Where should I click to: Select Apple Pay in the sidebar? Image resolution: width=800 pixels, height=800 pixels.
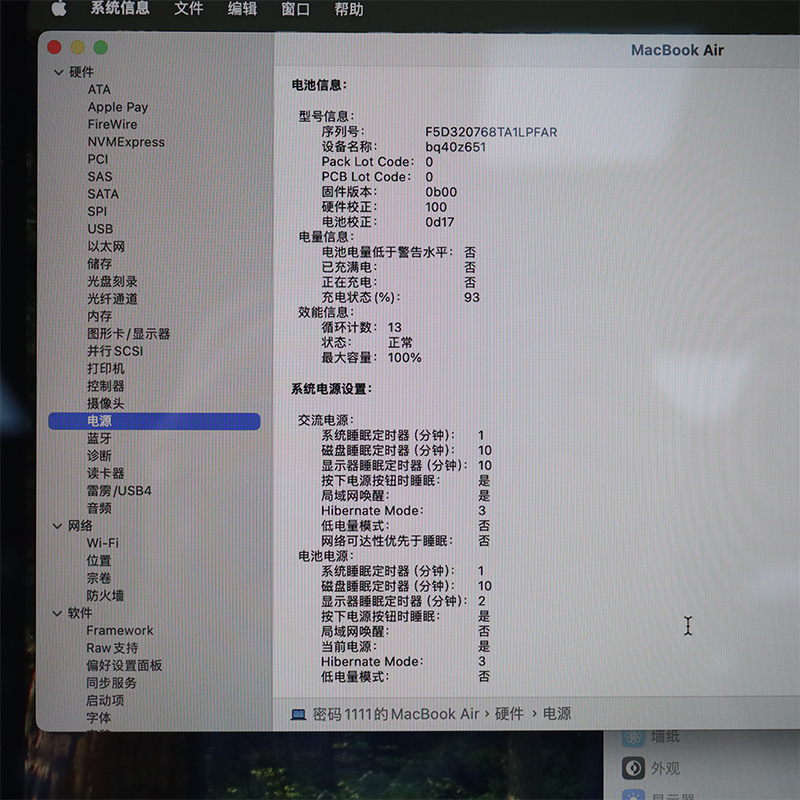coord(118,107)
